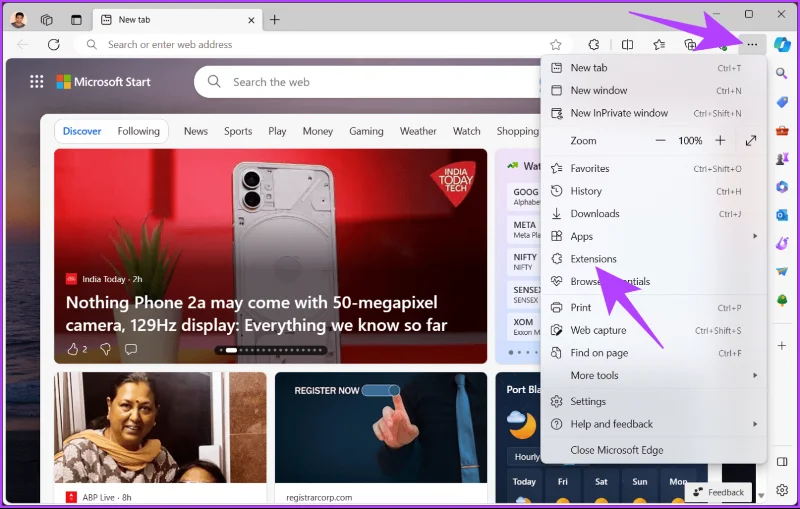800x509 pixels.
Task: Open the Gaming category
Action: coord(366,131)
